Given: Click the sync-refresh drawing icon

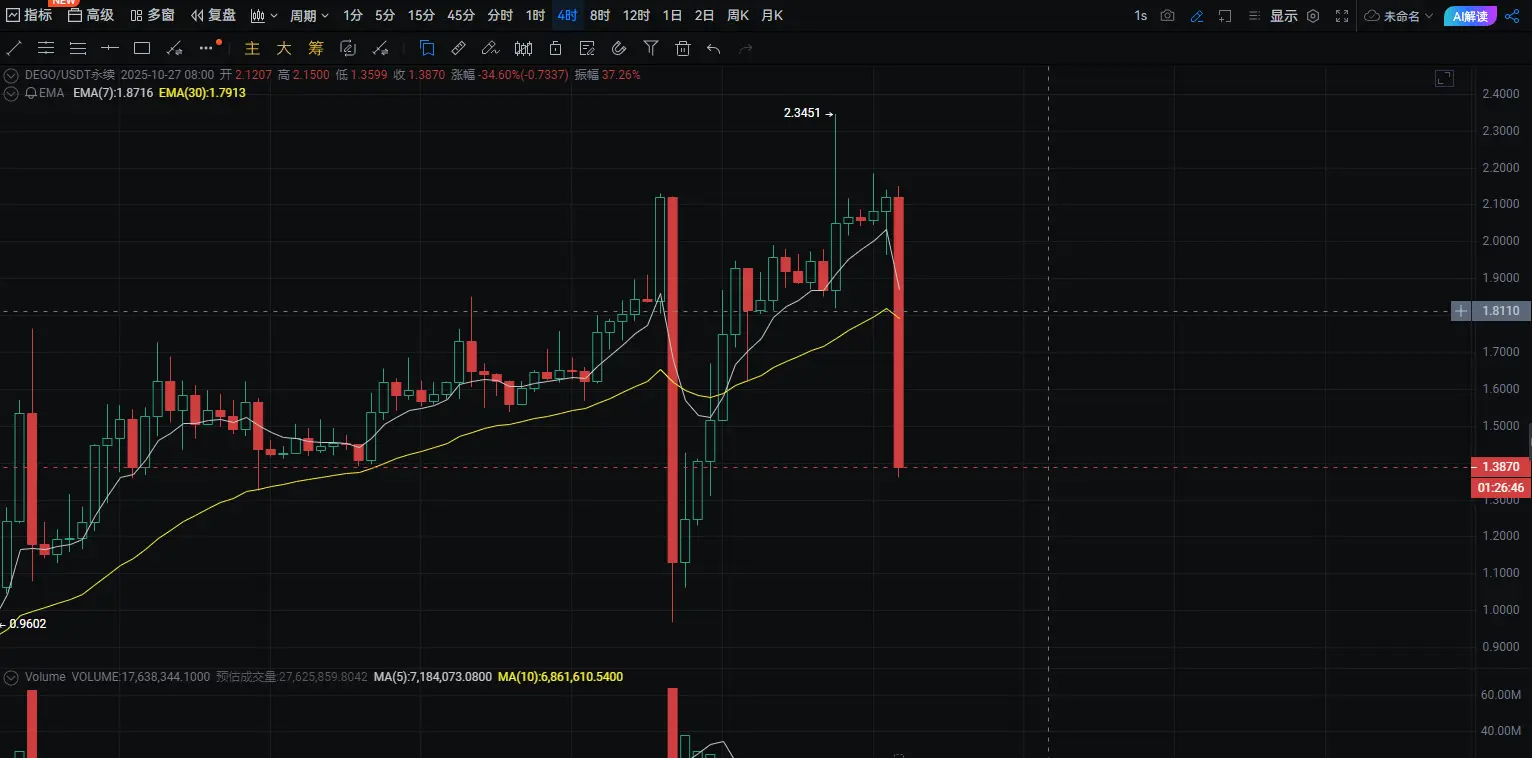Looking at the screenshot, I should click(348, 47).
